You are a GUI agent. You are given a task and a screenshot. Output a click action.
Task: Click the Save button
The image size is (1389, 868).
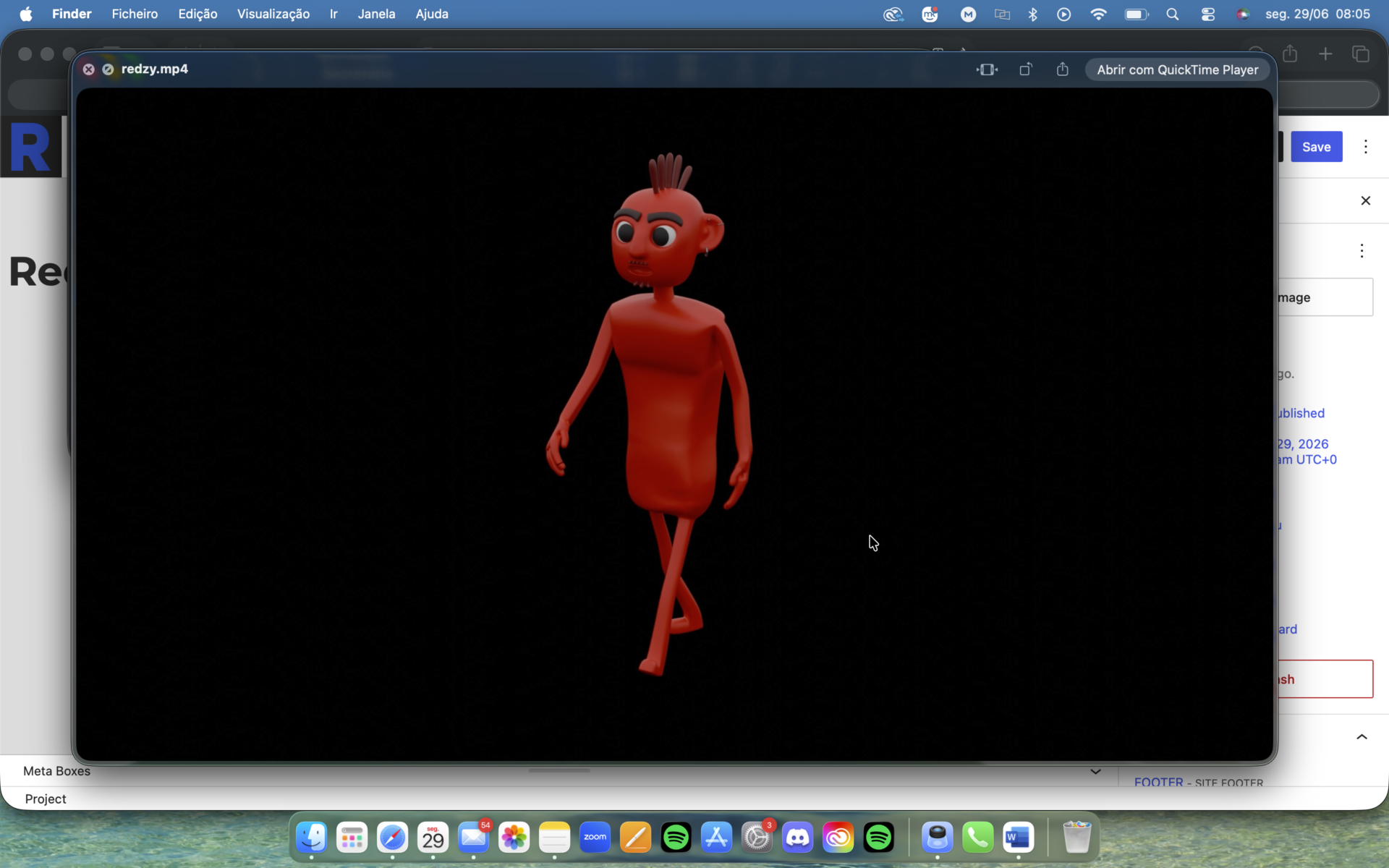pyautogui.click(x=1316, y=147)
